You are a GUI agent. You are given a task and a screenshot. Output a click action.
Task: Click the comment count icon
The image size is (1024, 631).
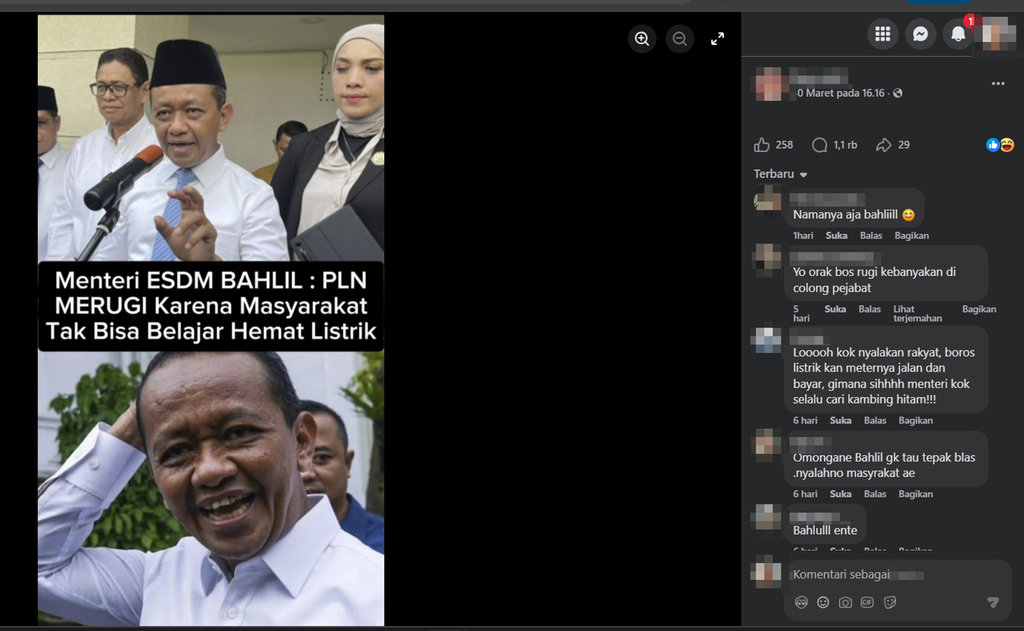click(820, 145)
